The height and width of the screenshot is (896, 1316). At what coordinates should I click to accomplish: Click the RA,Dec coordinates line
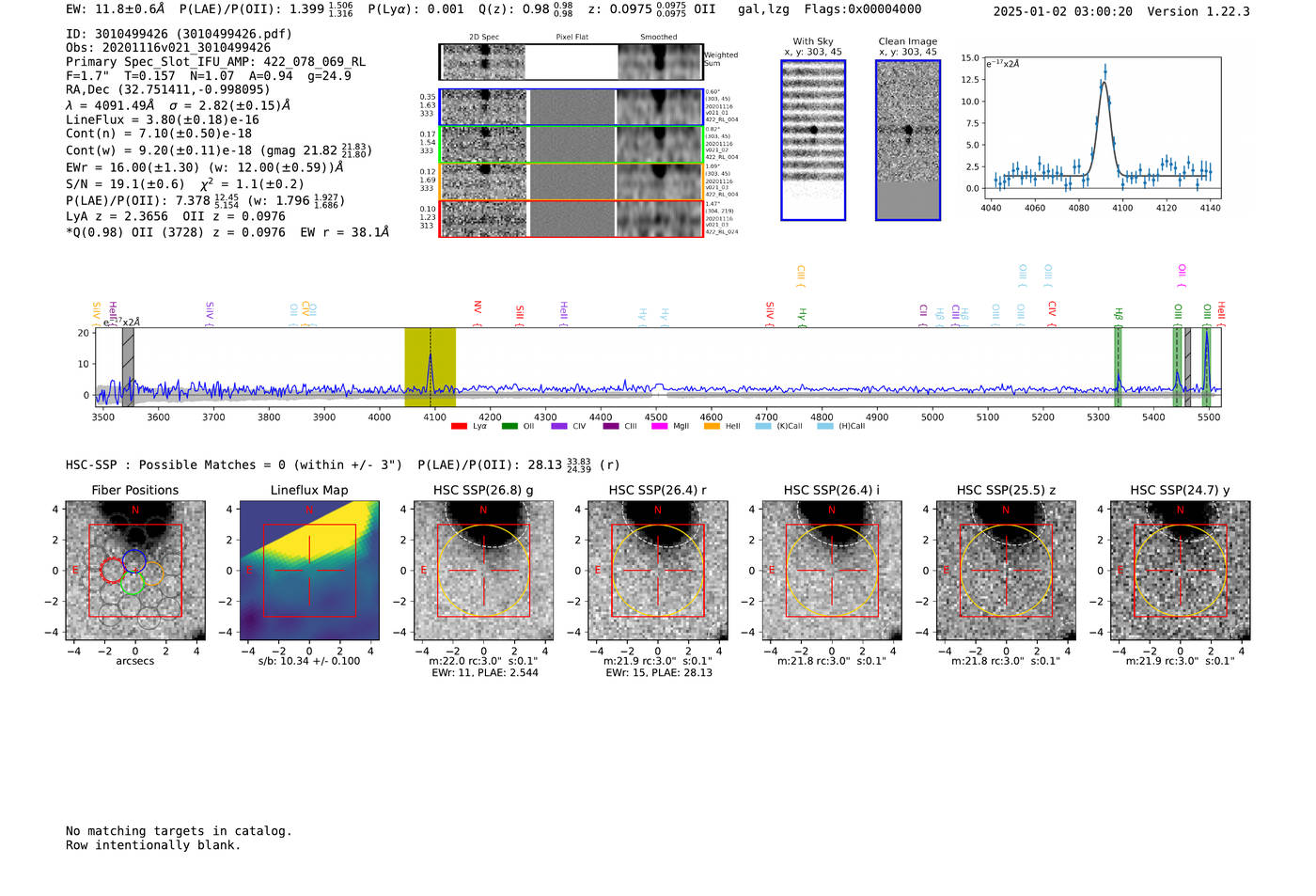click(x=168, y=90)
